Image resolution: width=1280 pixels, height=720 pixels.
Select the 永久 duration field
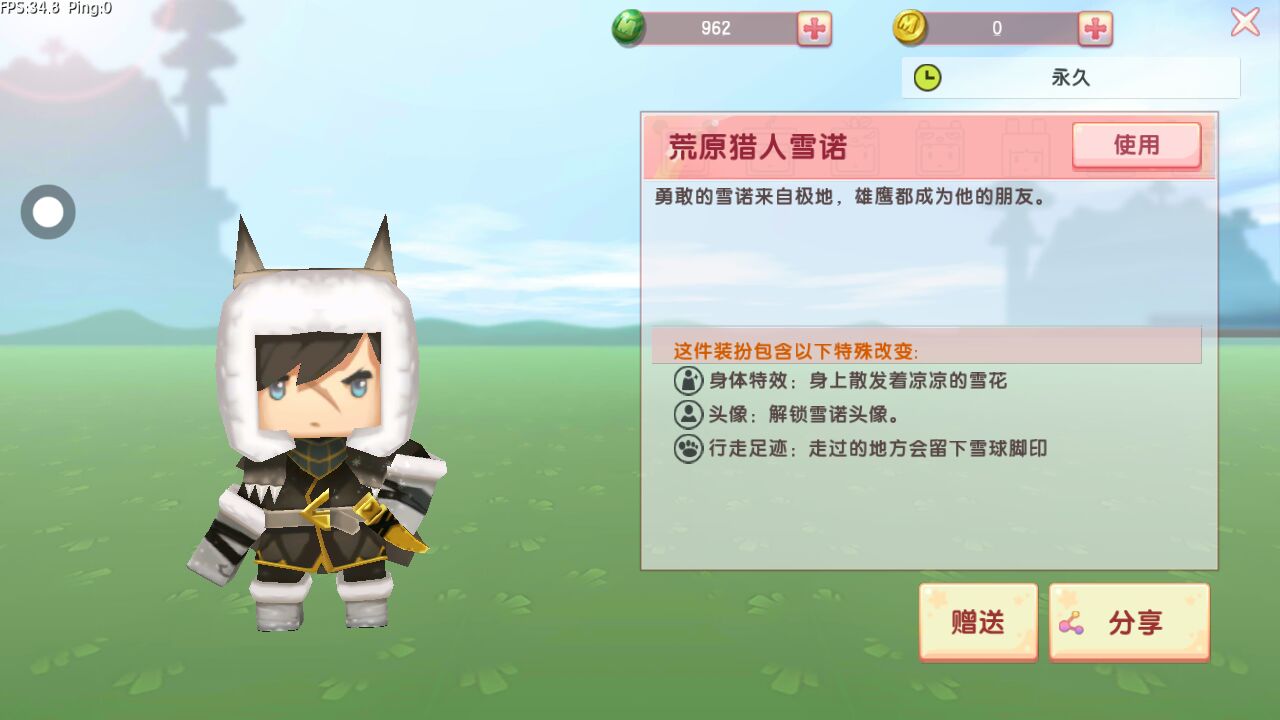pos(1071,77)
